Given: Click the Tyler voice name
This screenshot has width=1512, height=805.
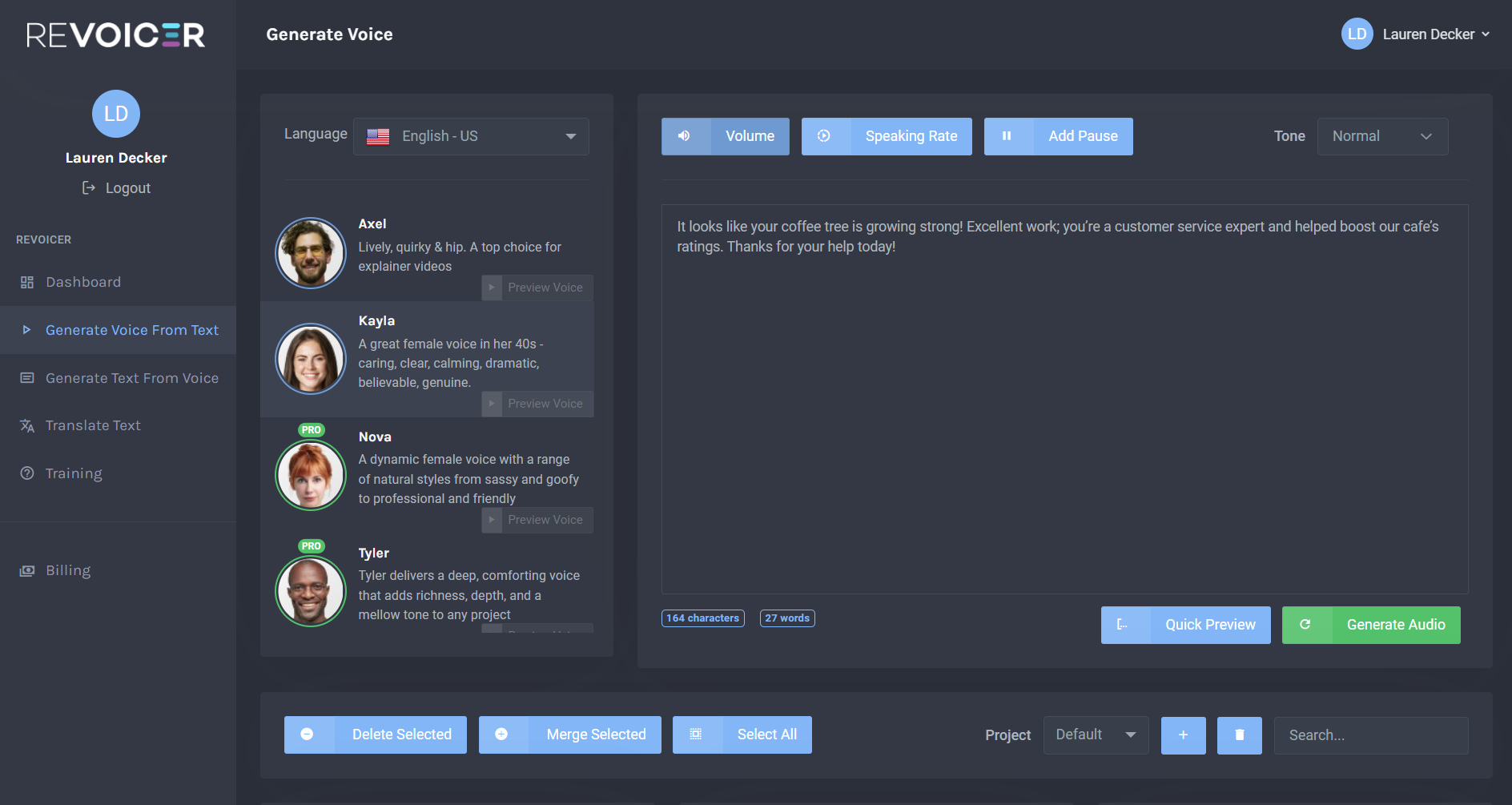Looking at the screenshot, I should (373, 553).
